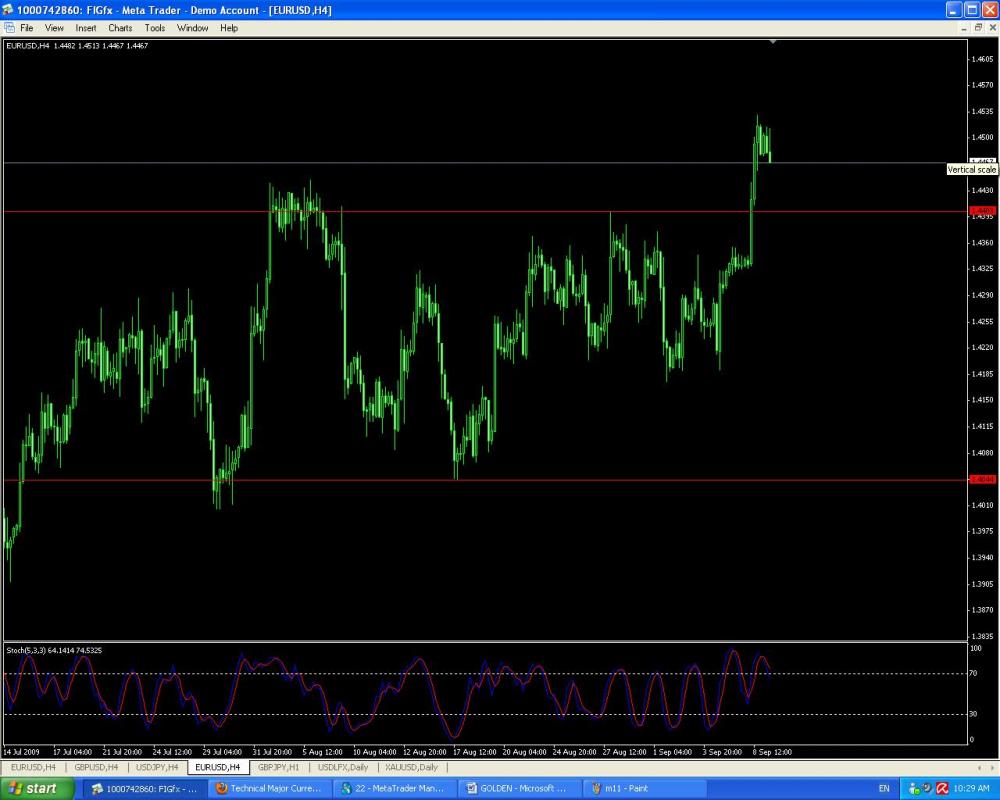Open the Window menu
Image resolution: width=1000 pixels, height=800 pixels.
[192, 28]
